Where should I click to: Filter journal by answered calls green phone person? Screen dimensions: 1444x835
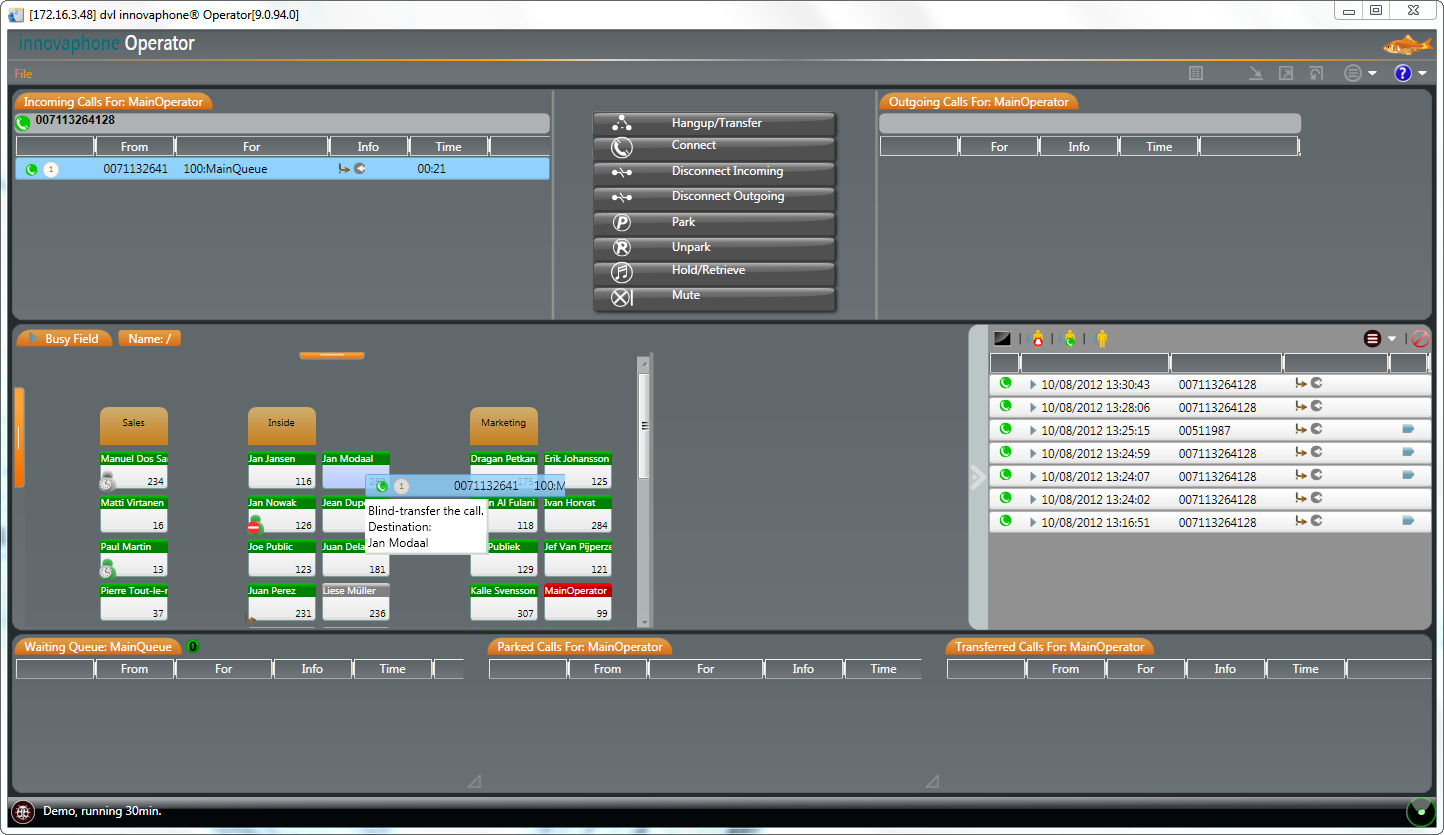(x=1070, y=339)
